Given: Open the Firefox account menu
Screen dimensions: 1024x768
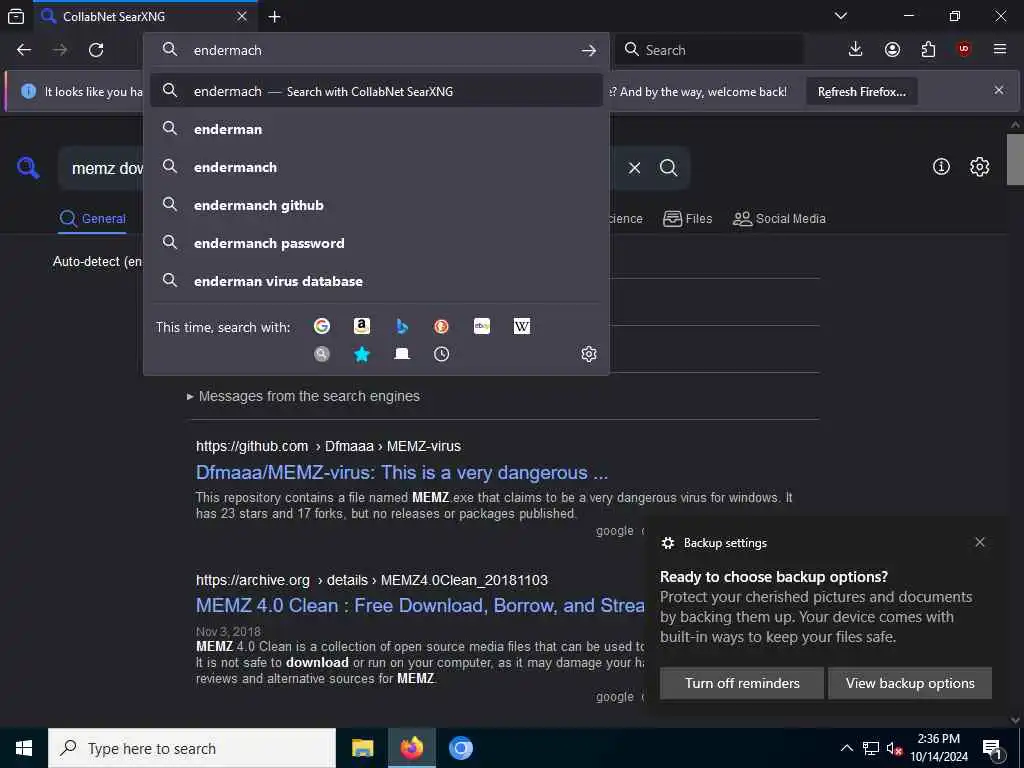Looking at the screenshot, I should click(892, 50).
